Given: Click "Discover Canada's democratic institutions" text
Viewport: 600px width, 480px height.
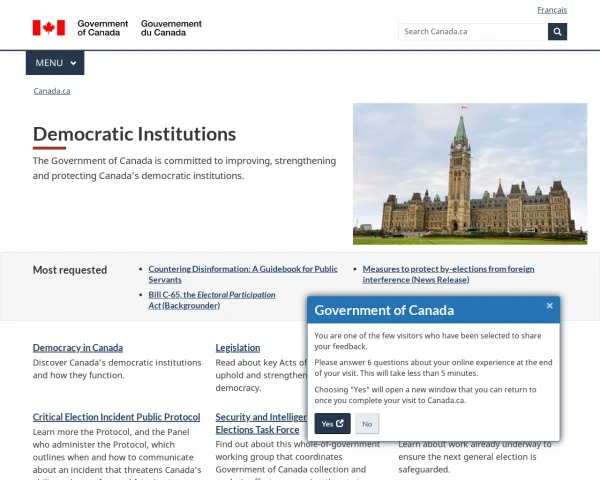Looking at the screenshot, I should [117, 369].
